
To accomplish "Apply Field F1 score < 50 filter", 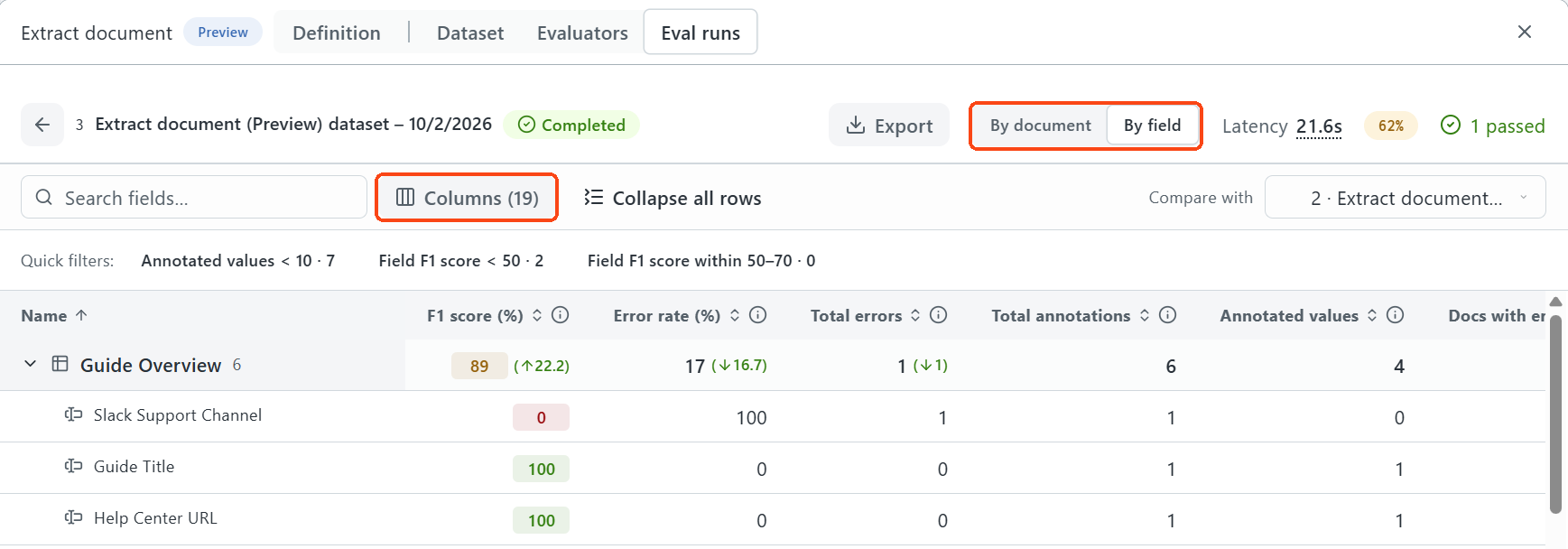I will [461, 261].
